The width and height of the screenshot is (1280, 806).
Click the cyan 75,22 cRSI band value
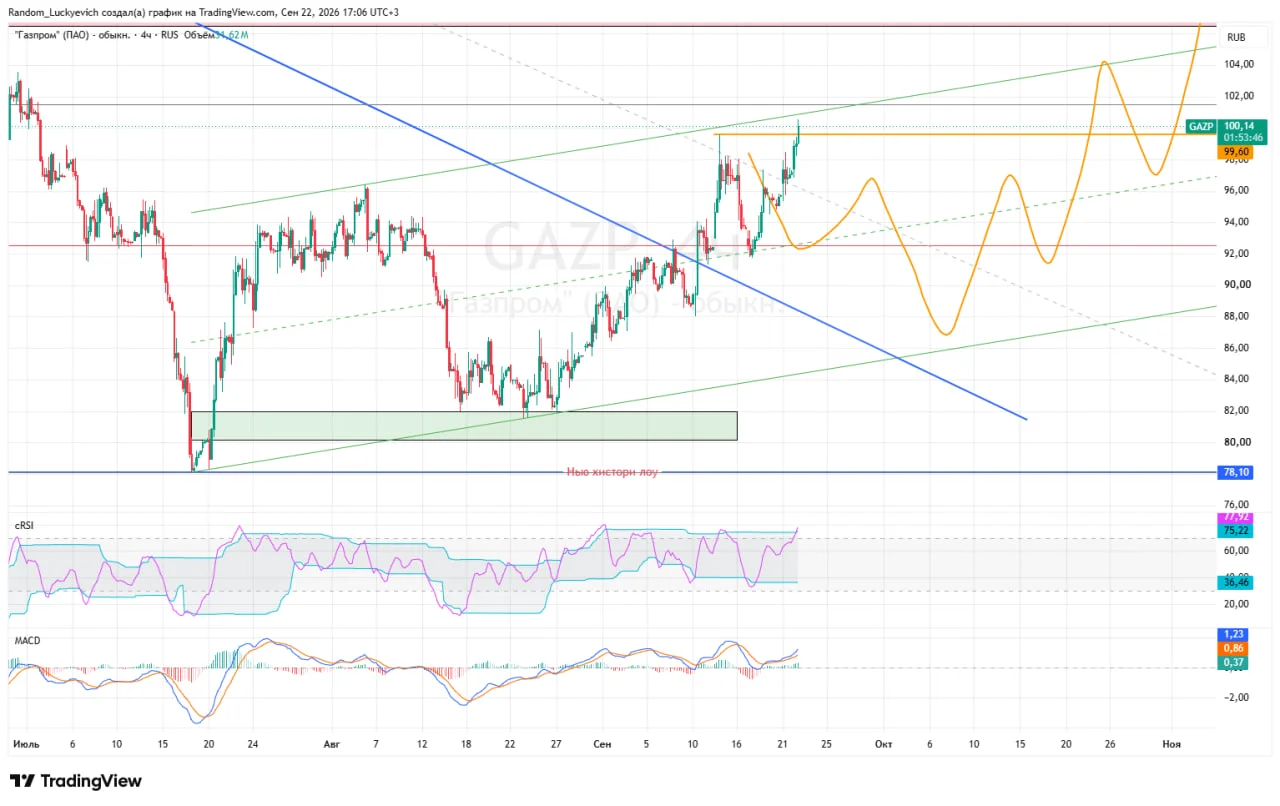1236,531
